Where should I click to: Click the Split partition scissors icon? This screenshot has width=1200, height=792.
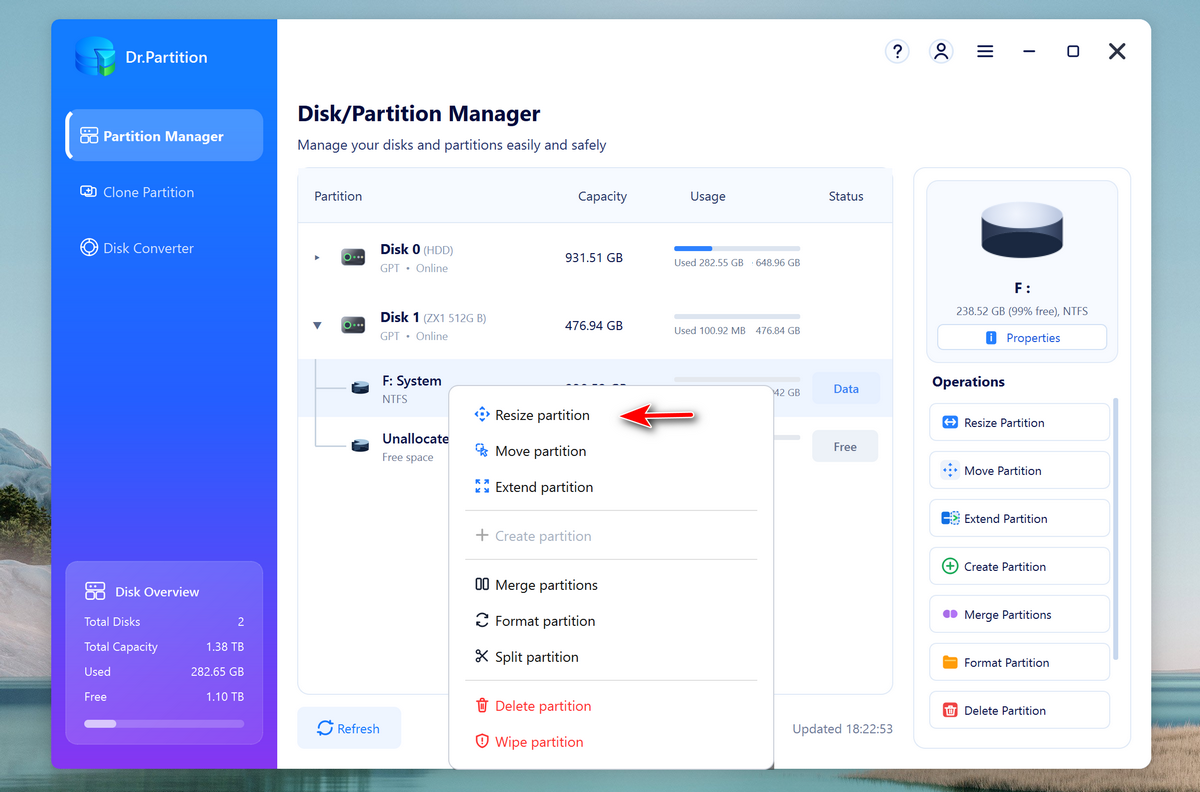click(481, 657)
